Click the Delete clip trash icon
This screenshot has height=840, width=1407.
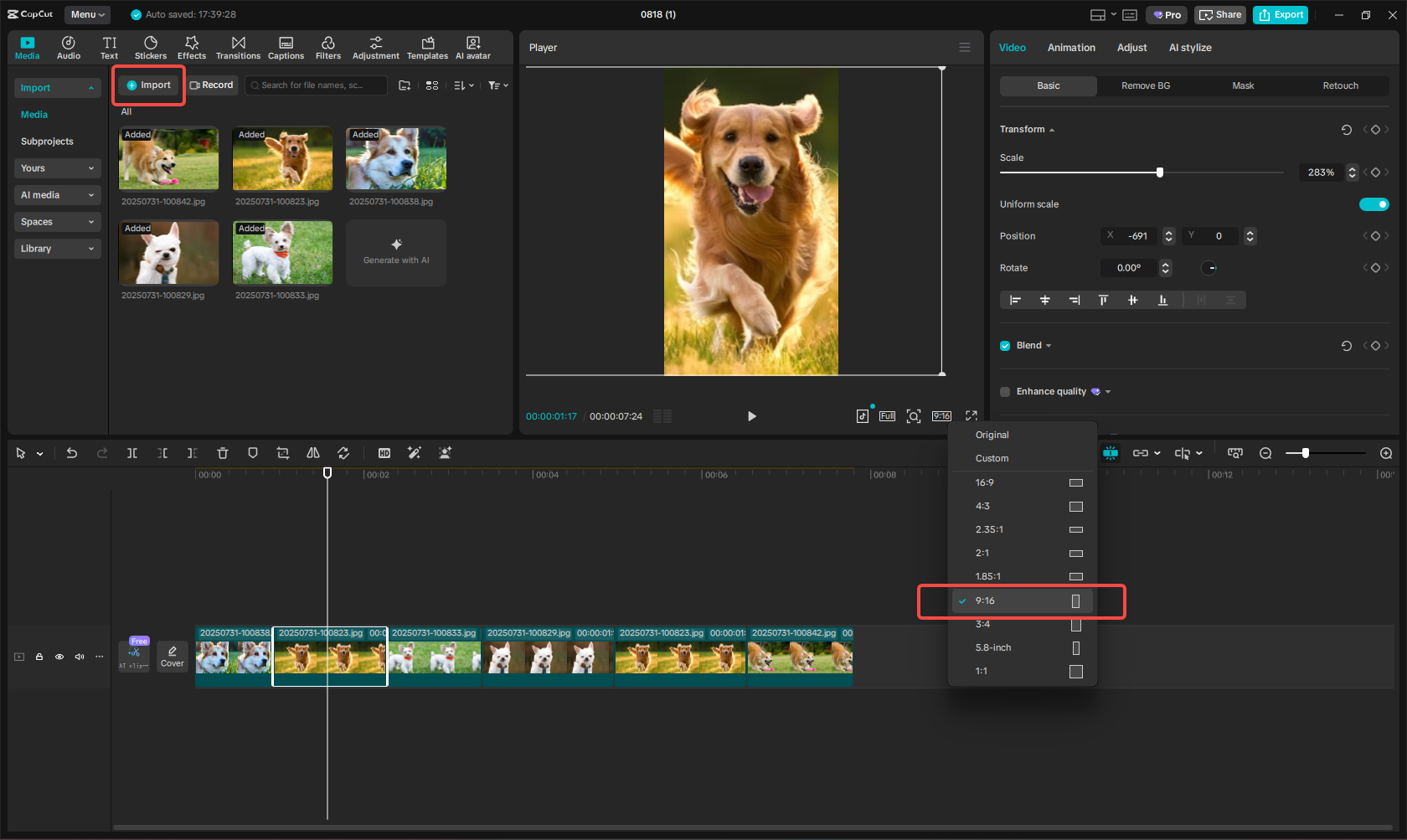pos(222,453)
